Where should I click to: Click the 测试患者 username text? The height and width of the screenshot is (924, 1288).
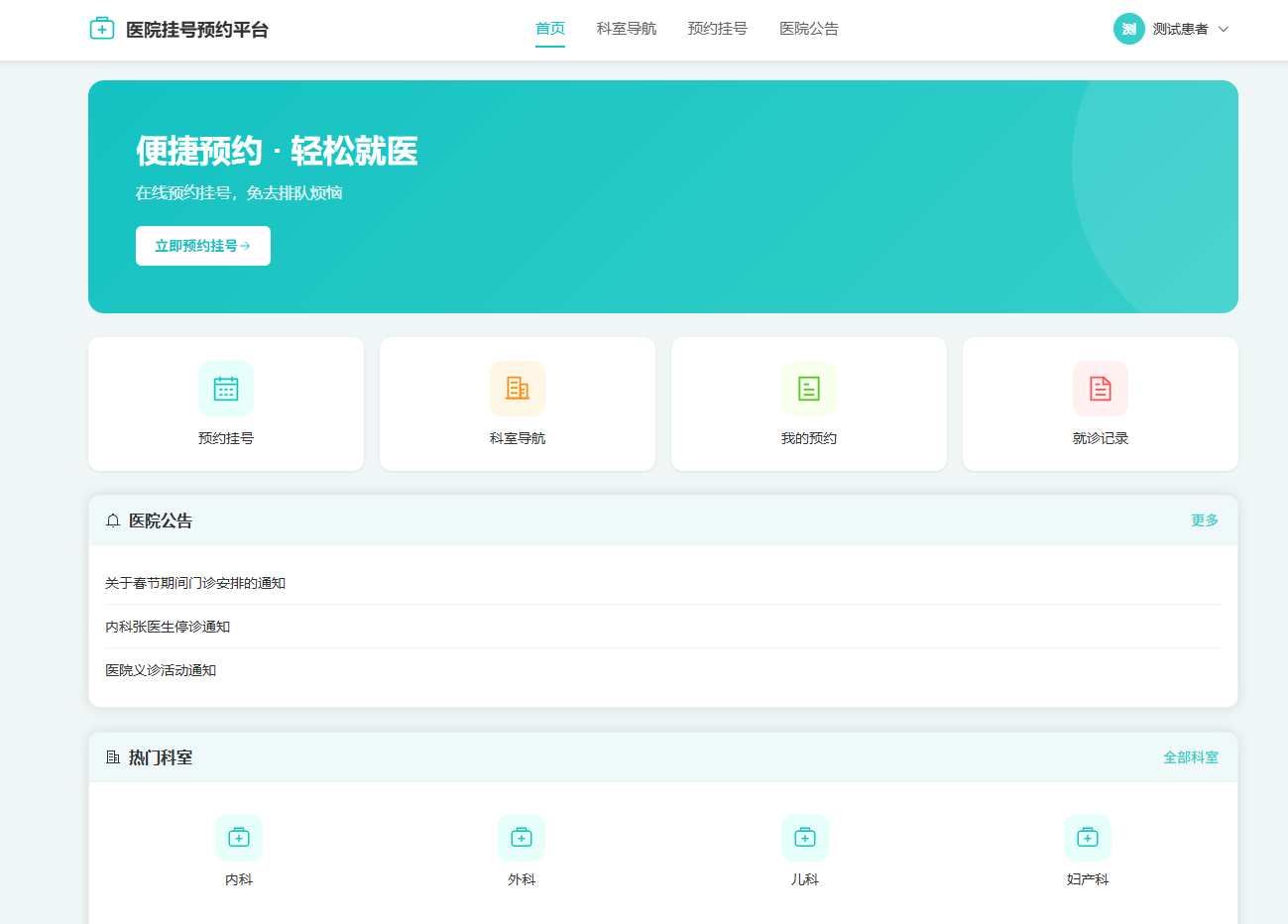click(x=1181, y=30)
